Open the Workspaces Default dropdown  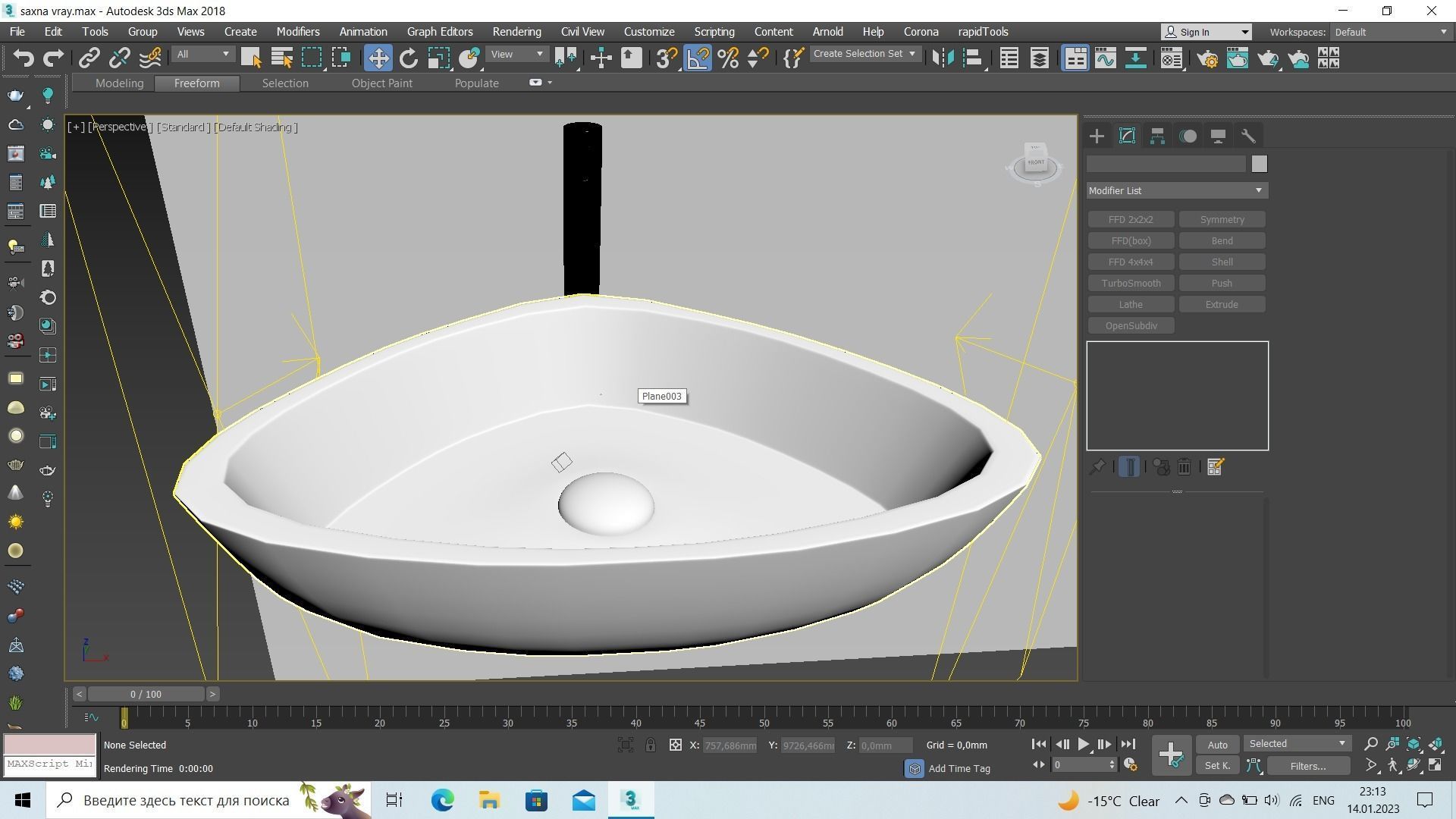1392,32
